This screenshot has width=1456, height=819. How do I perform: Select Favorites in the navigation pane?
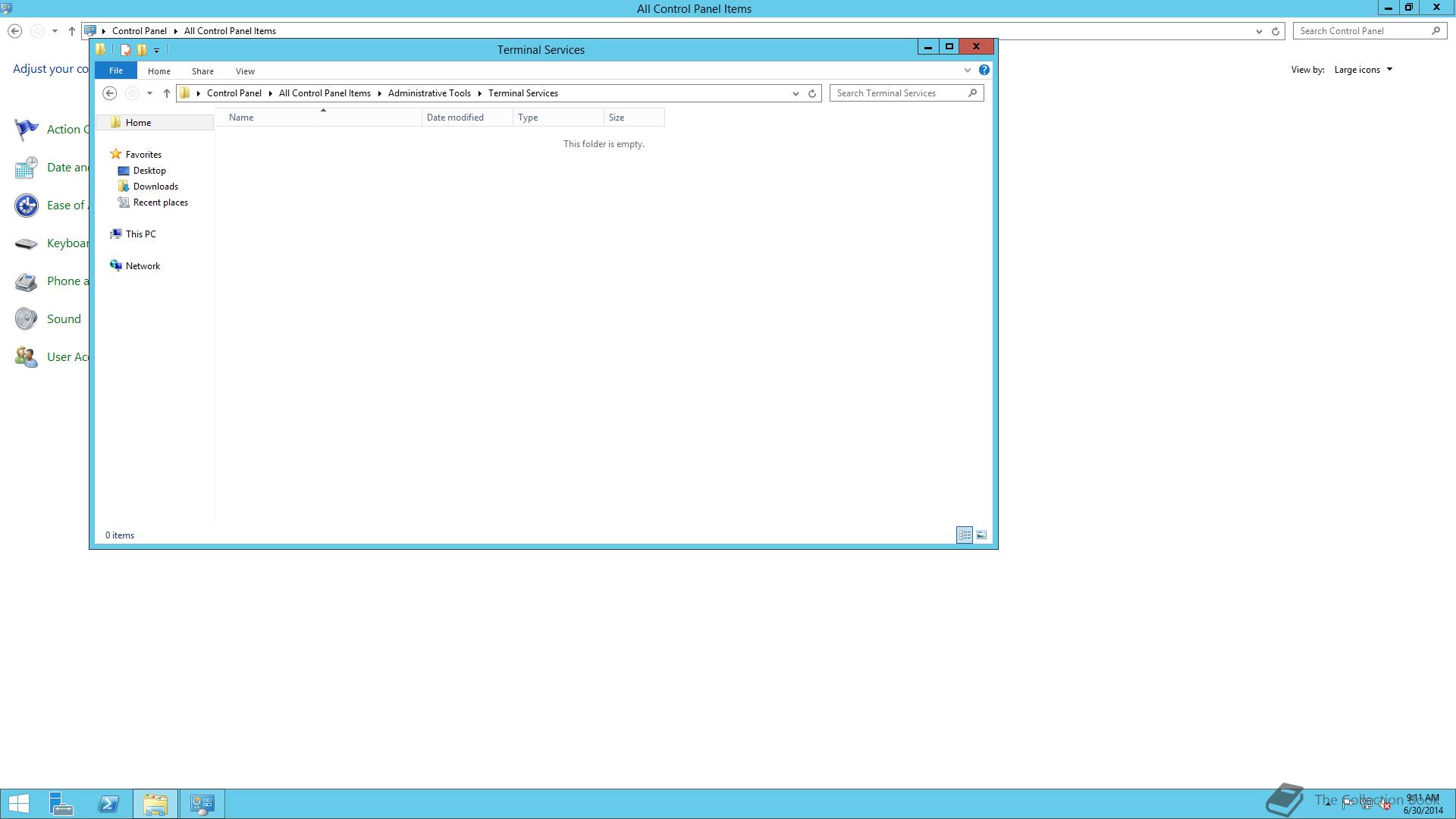143,155
